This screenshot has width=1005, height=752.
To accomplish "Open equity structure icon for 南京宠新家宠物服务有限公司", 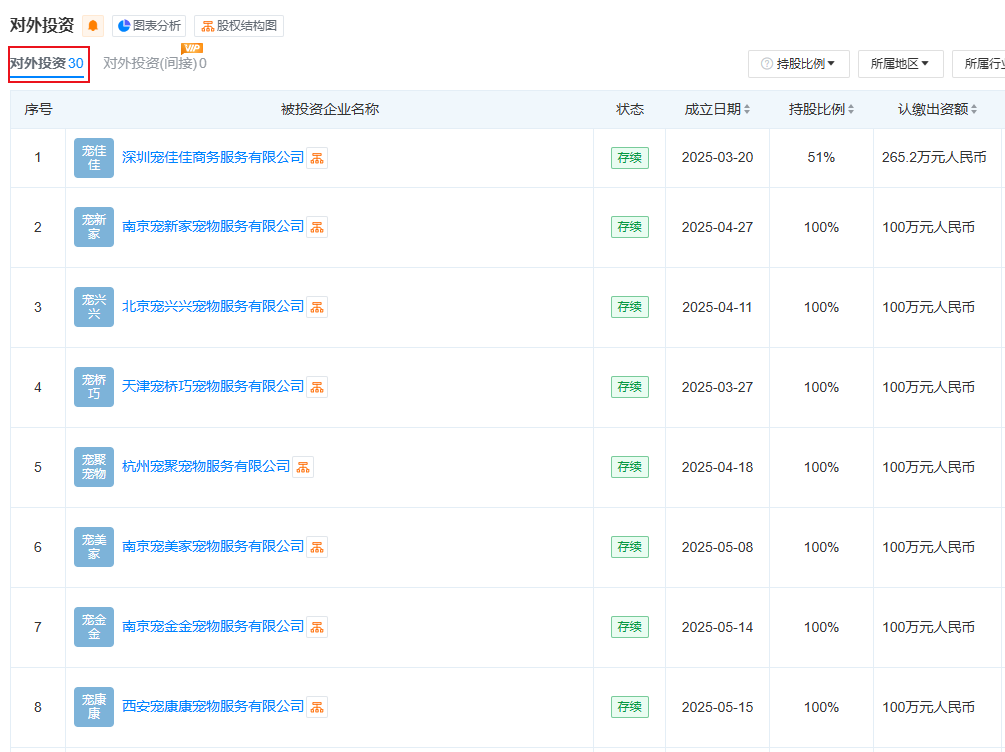I will tap(317, 227).
